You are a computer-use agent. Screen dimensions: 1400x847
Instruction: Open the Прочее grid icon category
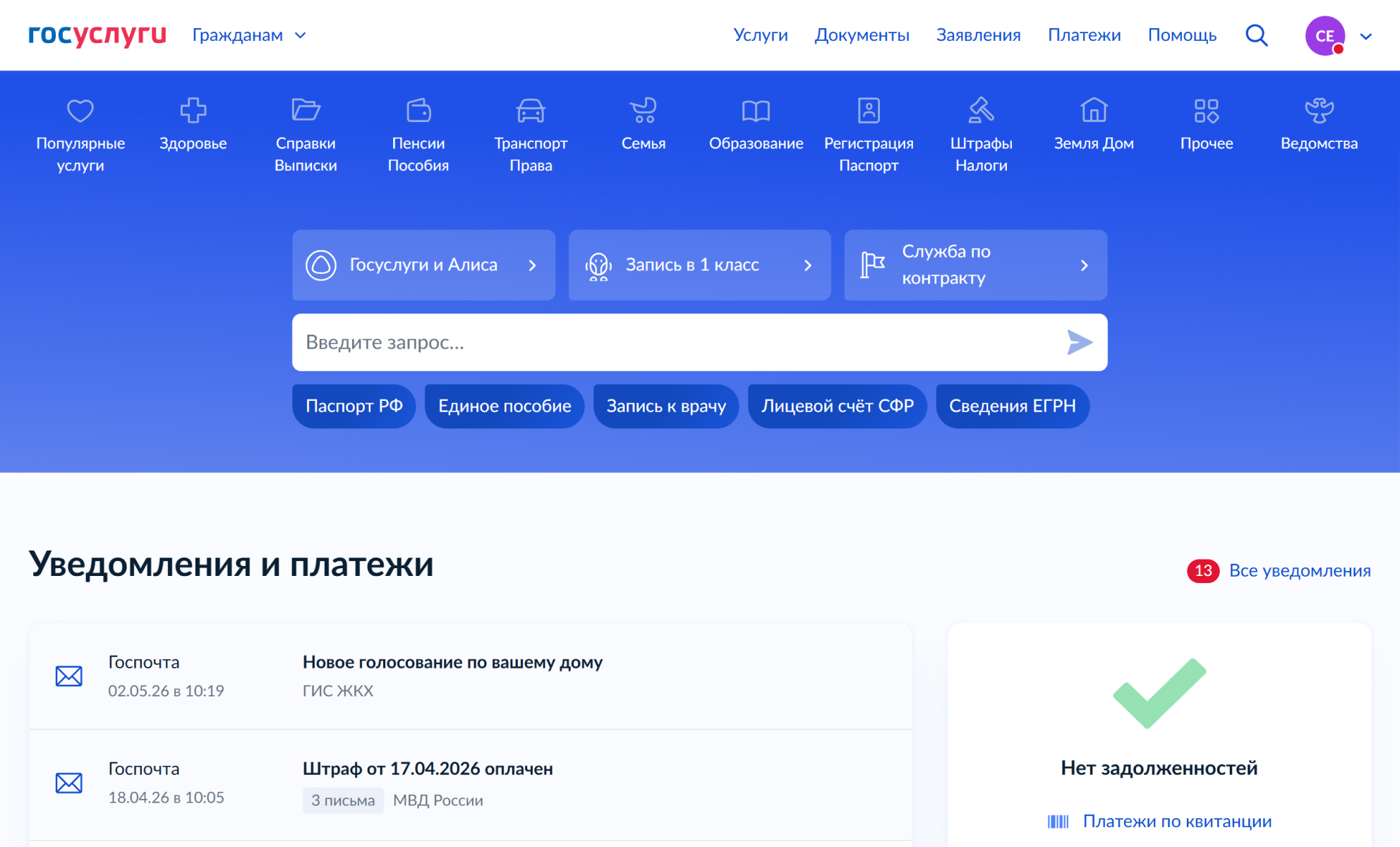[1207, 111]
